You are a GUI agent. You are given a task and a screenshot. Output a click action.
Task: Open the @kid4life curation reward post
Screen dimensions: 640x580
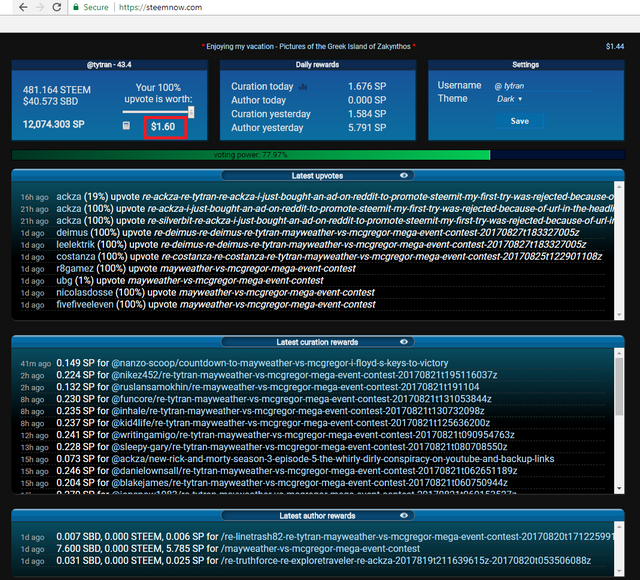[x=301, y=422]
